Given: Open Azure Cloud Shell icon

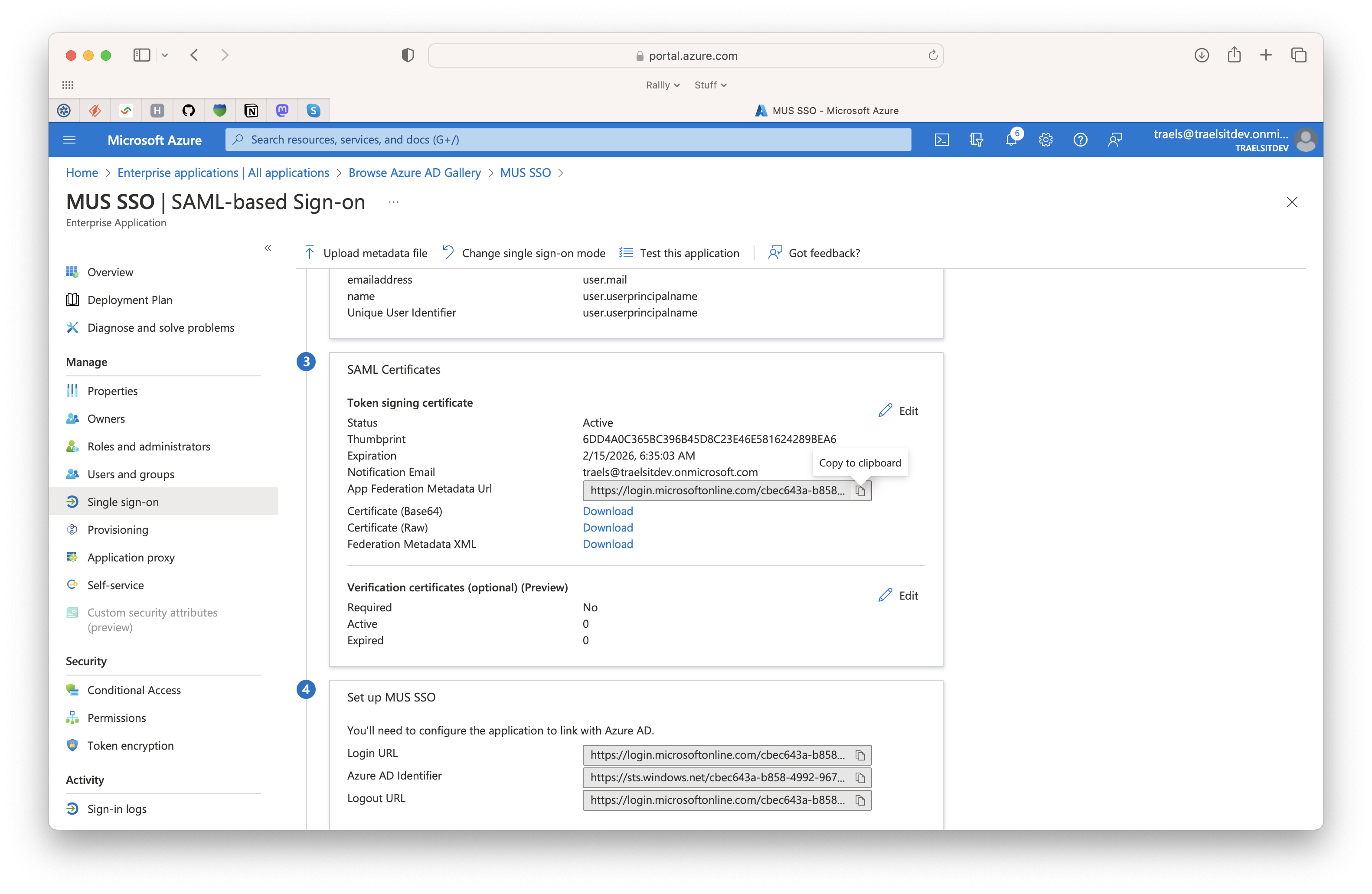Looking at the screenshot, I should pyautogui.click(x=941, y=140).
